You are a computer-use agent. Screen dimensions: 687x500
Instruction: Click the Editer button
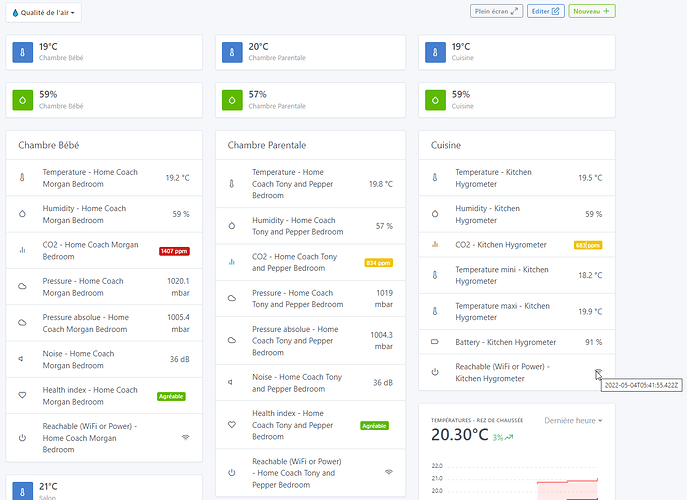[x=545, y=11]
